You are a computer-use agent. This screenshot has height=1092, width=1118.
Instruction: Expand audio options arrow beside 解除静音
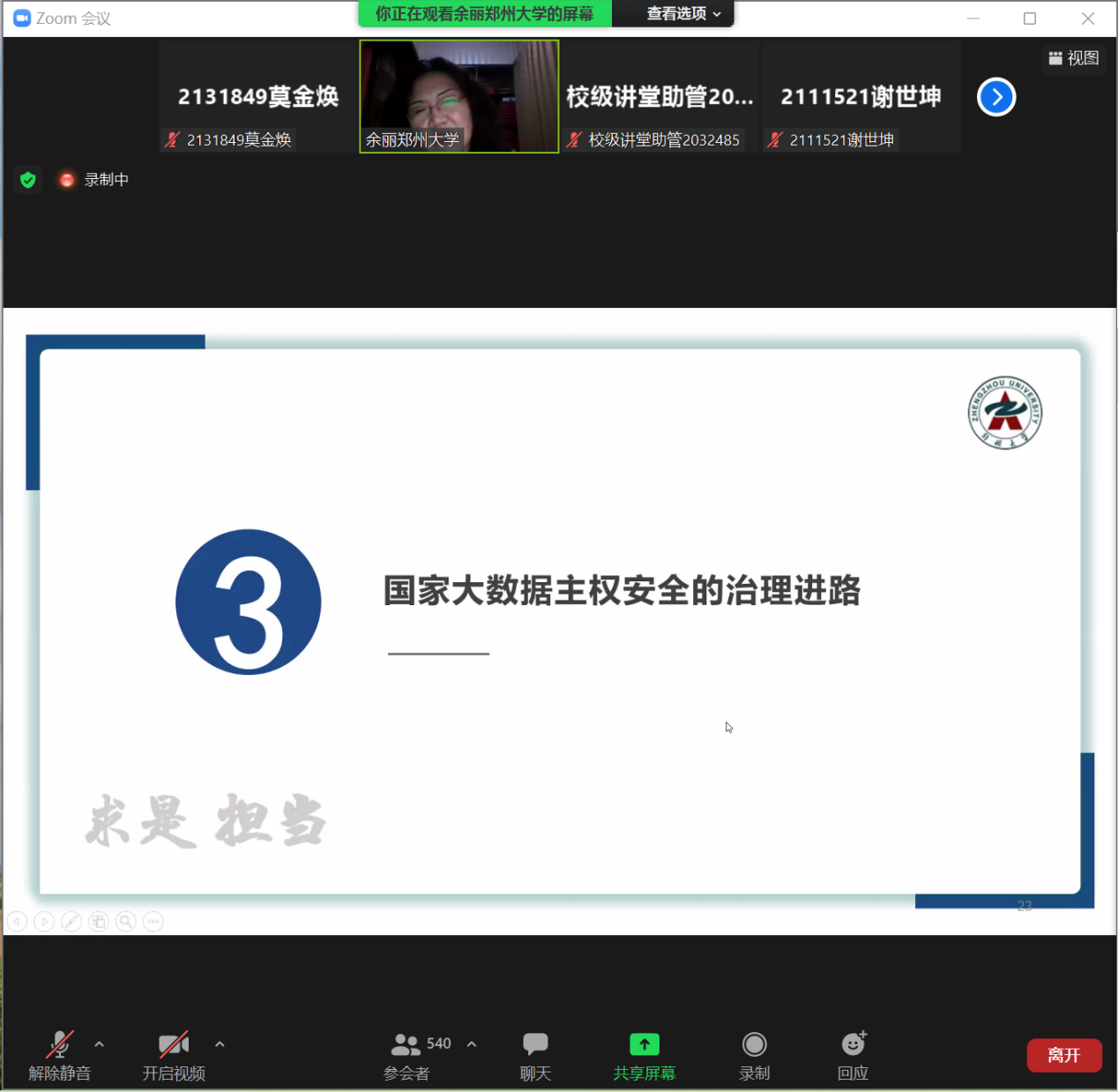pos(100,1044)
